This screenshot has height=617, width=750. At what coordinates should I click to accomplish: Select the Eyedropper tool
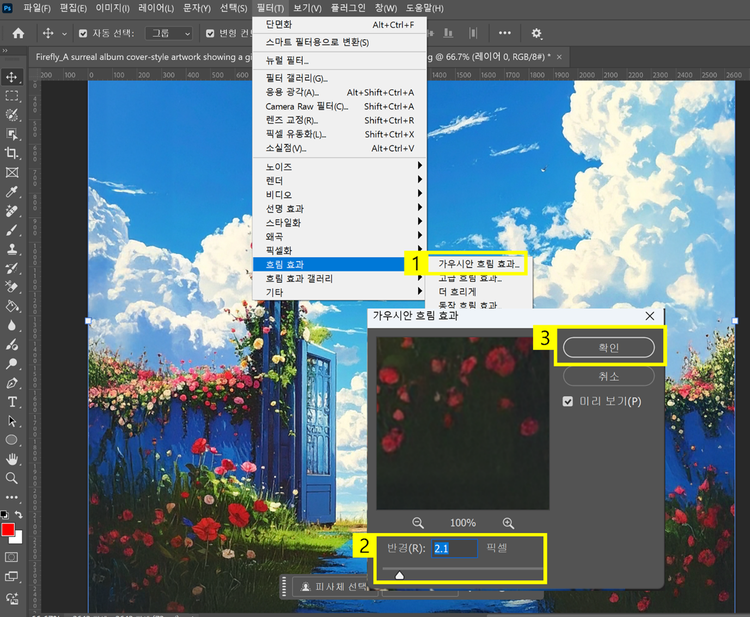11,192
